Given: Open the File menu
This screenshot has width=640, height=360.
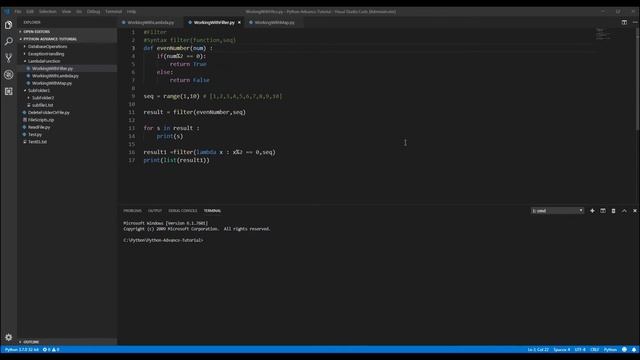Looking at the screenshot, I should tap(18, 11).
